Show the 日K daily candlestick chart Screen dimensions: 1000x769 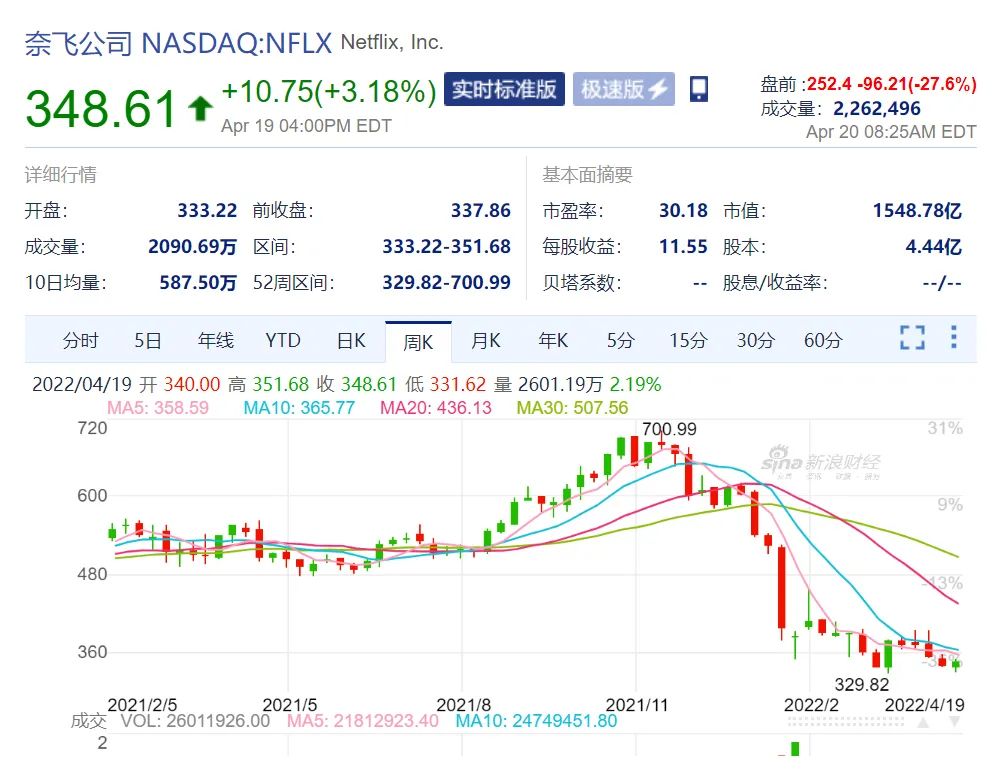351,341
